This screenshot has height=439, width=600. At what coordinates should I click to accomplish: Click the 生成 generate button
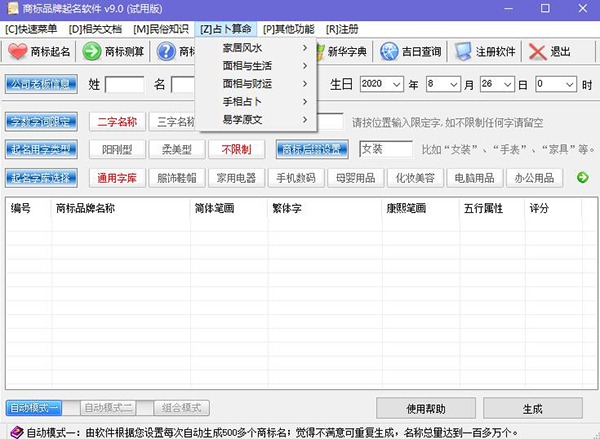coord(532,409)
